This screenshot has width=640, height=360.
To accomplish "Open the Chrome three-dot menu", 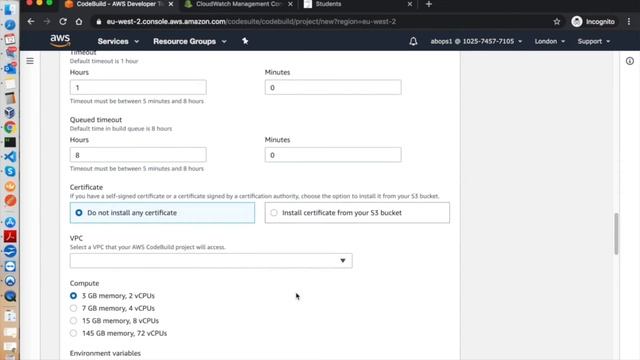I will point(629,22).
